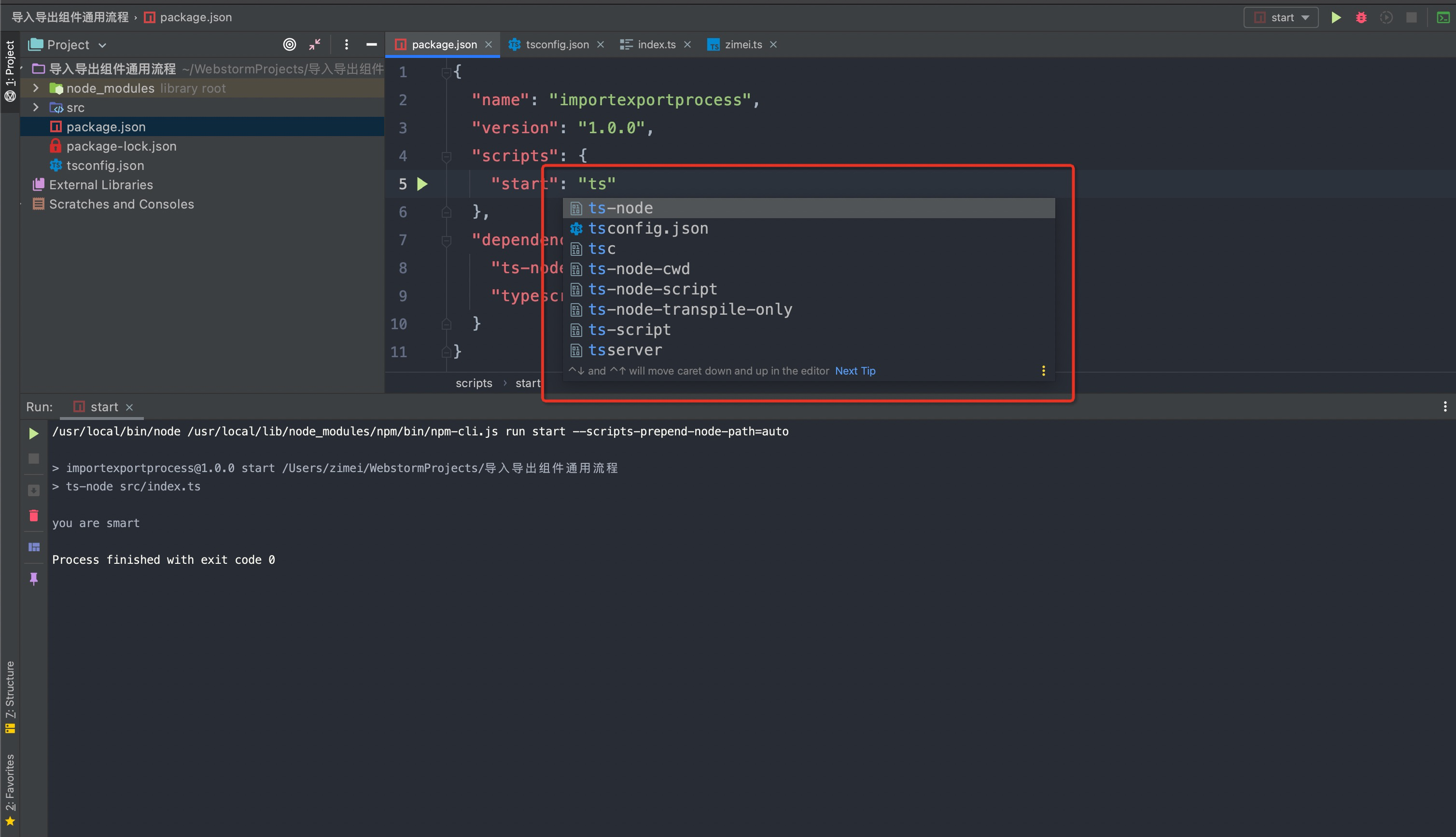The image size is (1456, 837).
Task: Switch to the zimei.ts editor tab
Action: click(742, 44)
